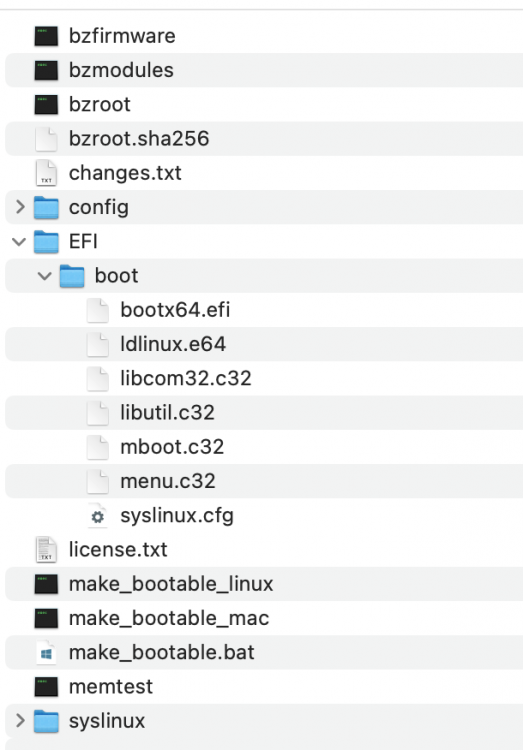The height and width of the screenshot is (750, 523).
Task: Select the bzmodules executable icon
Action: pyautogui.click(x=46, y=70)
